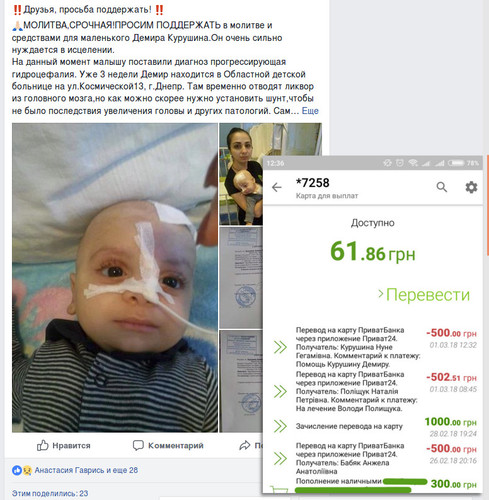Open the -502.51 грн transaction to Поліщук Наталія
Screen dimensions: 489x500
click(x=375, y=391)
